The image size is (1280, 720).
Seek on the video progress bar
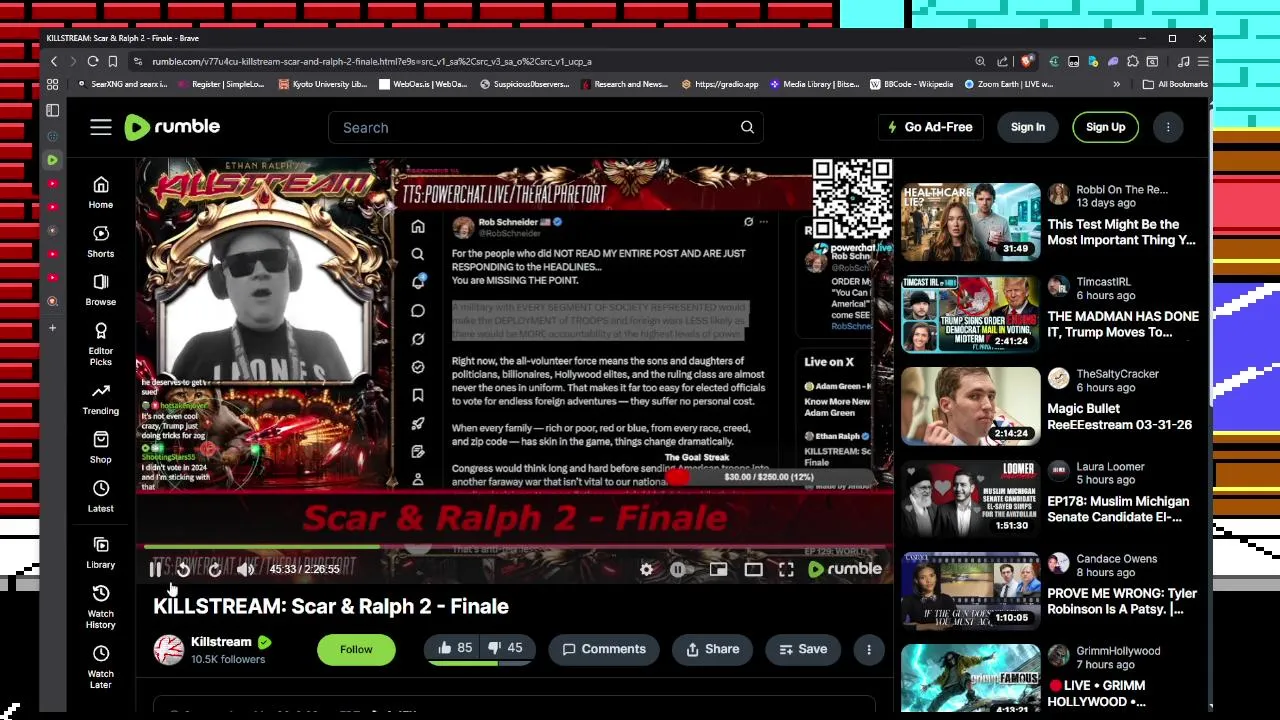tap(514, 547)
